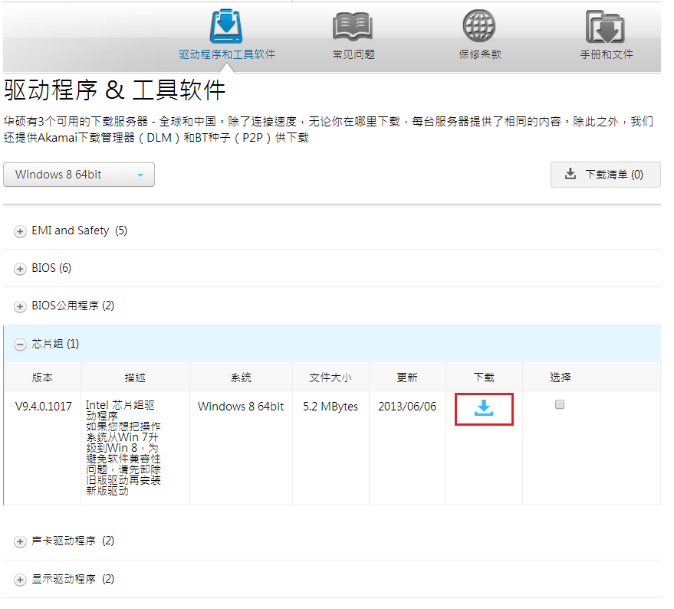Screen dimensions: 674x609
Task: Click the 芯片组 (1) section header text
Action: coord(55,344)
